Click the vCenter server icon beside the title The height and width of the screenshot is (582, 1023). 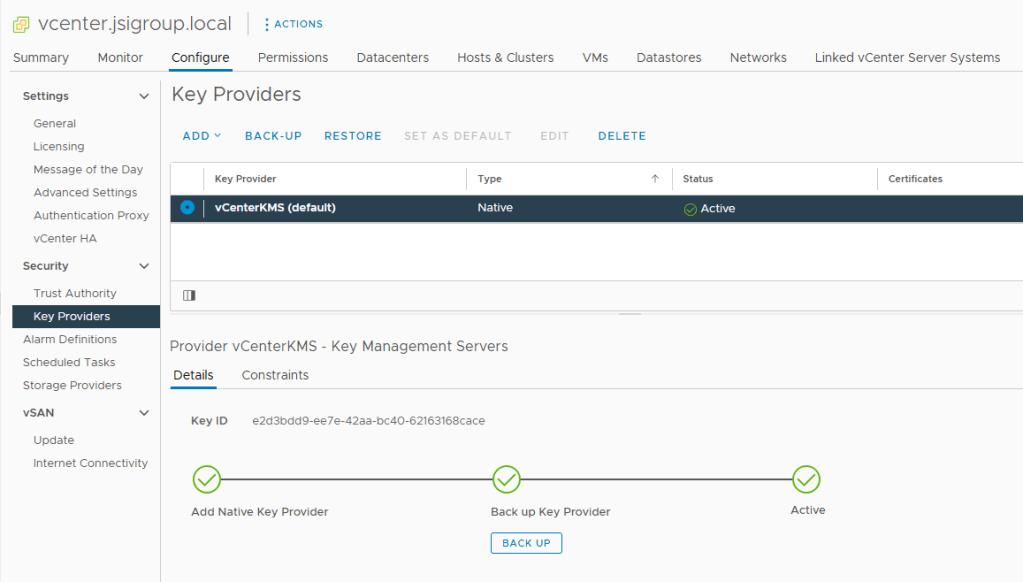coord(20,23)
